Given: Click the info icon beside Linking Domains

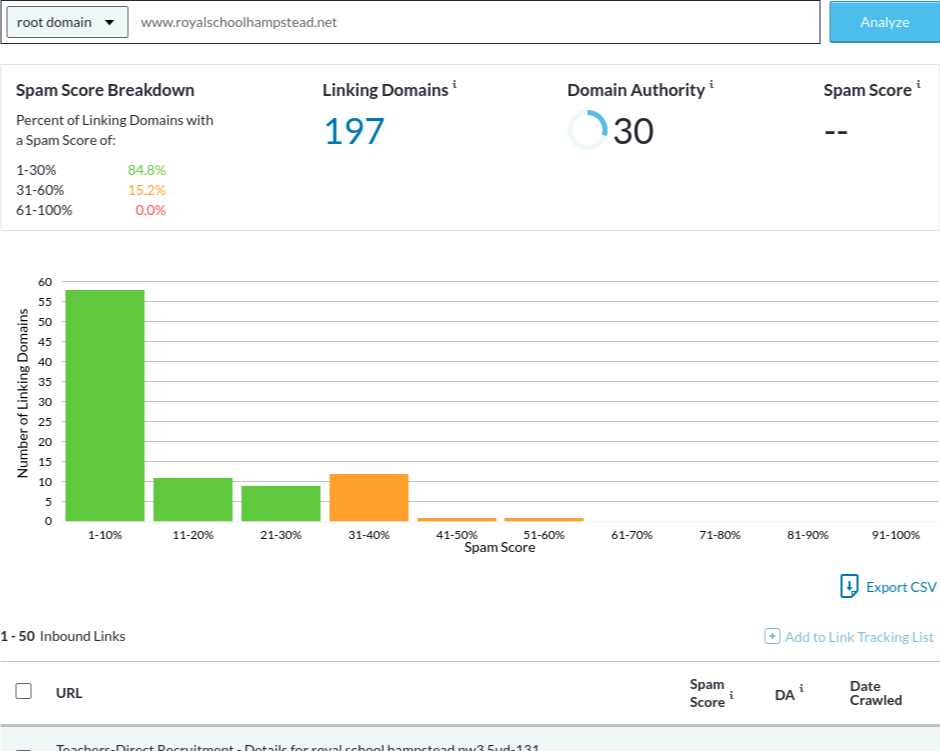Looking at the screenshot, I should pos(455,85).
